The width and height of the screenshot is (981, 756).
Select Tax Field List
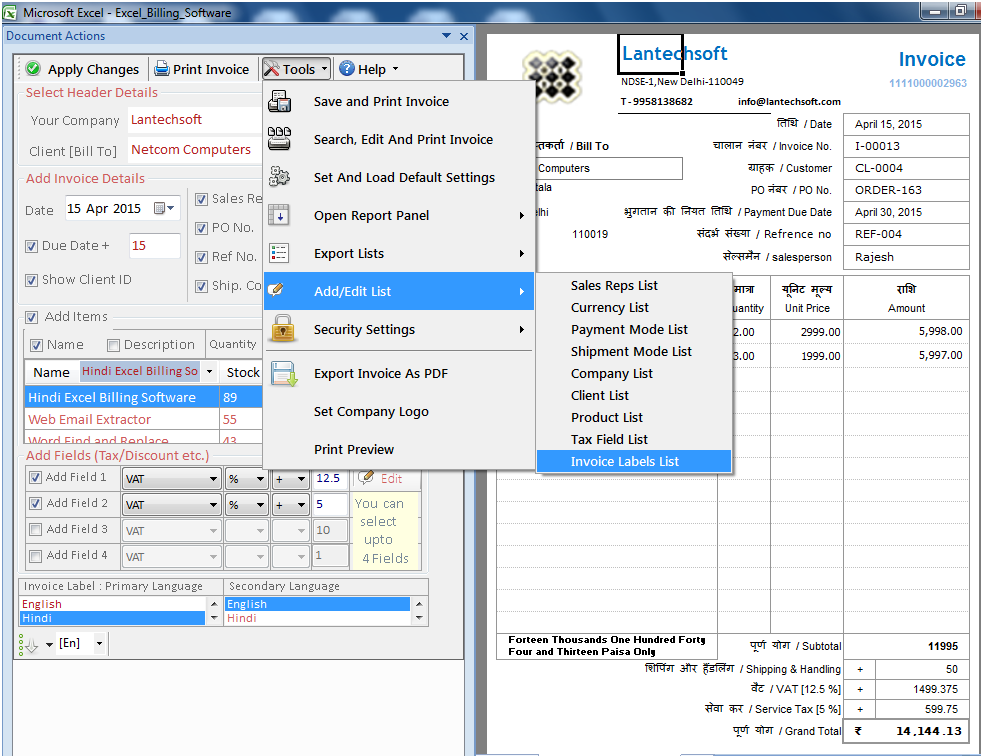[x=634, y=439]
